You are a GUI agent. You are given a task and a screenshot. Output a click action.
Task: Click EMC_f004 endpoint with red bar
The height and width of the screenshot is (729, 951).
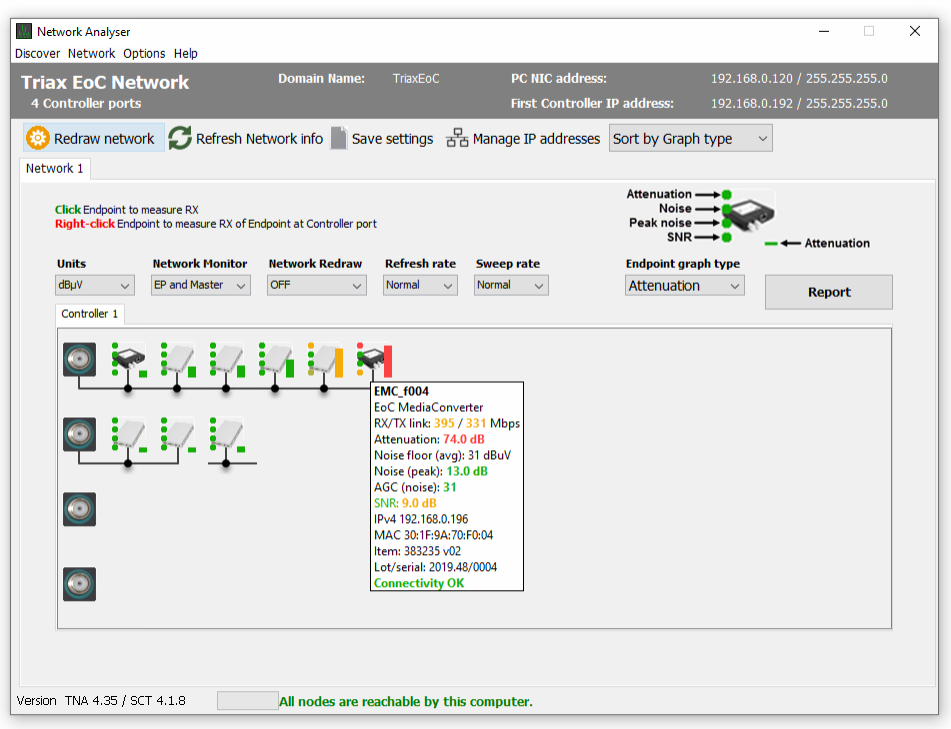click(374, 360)
